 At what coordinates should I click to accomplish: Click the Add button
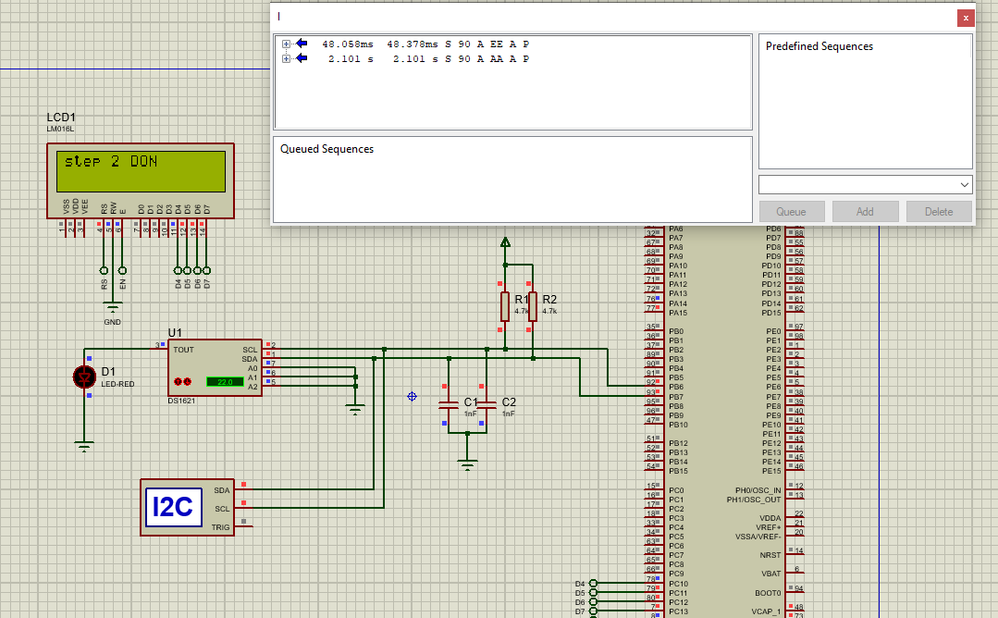tap(865, 211)
